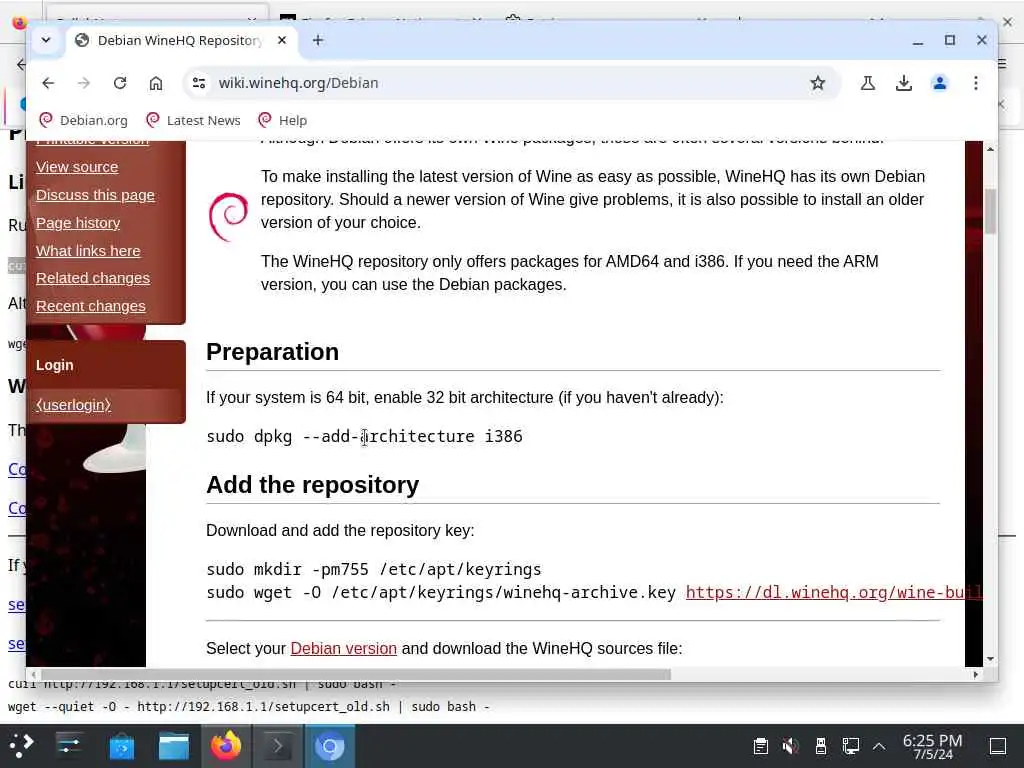The width and height of the screenshot is (1024, 768).
Task: Click the forward navigation arrow
Action: pos(84,83)
